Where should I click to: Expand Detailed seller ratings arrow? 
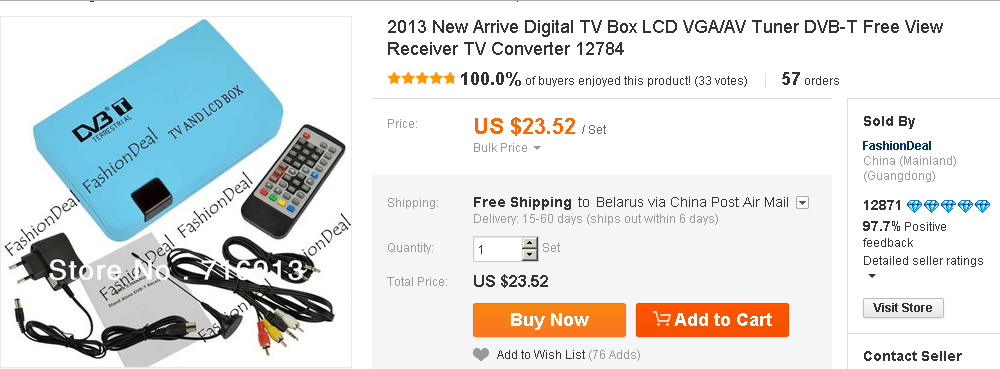[872, 276]
